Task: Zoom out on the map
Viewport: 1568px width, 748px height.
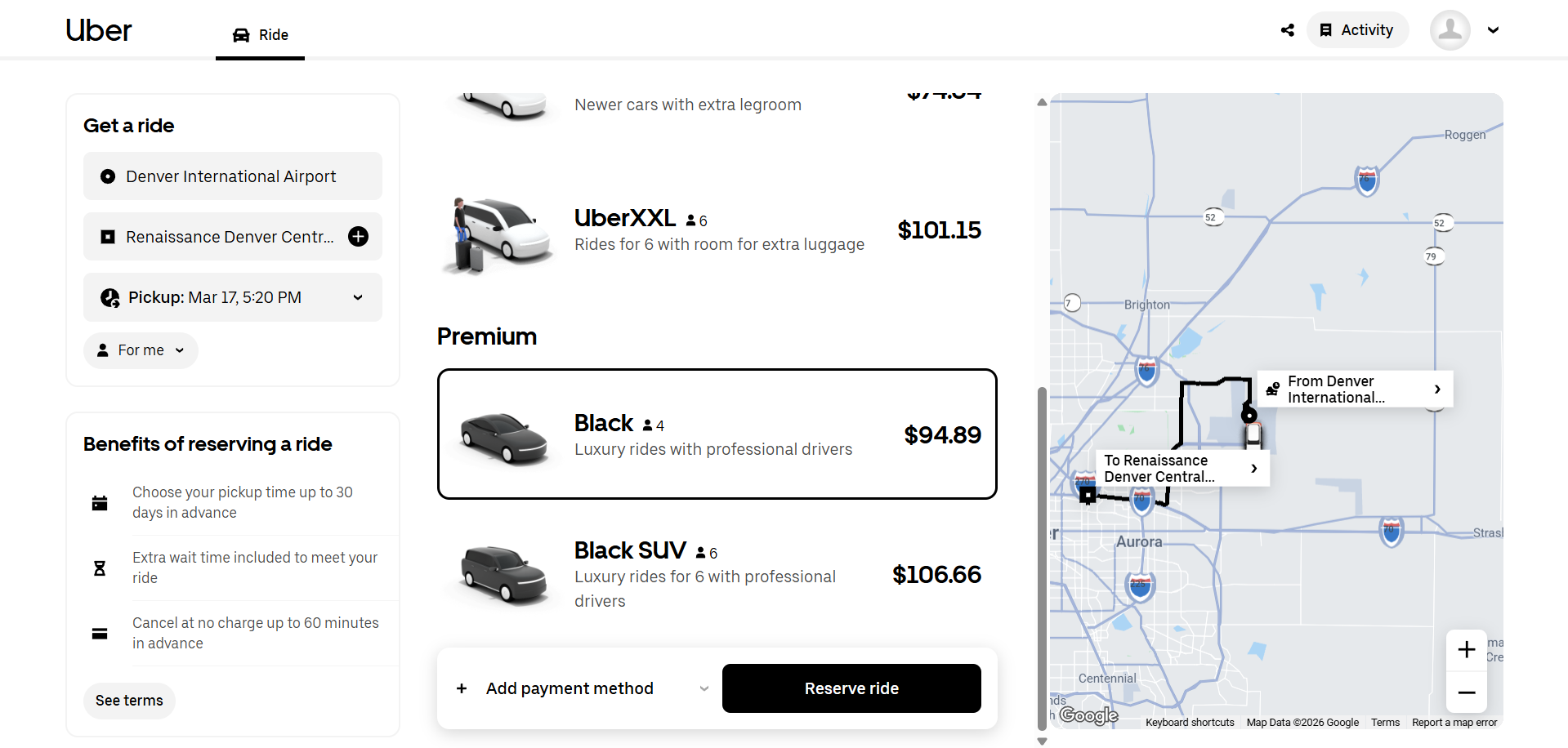Action: [1467, 692]
